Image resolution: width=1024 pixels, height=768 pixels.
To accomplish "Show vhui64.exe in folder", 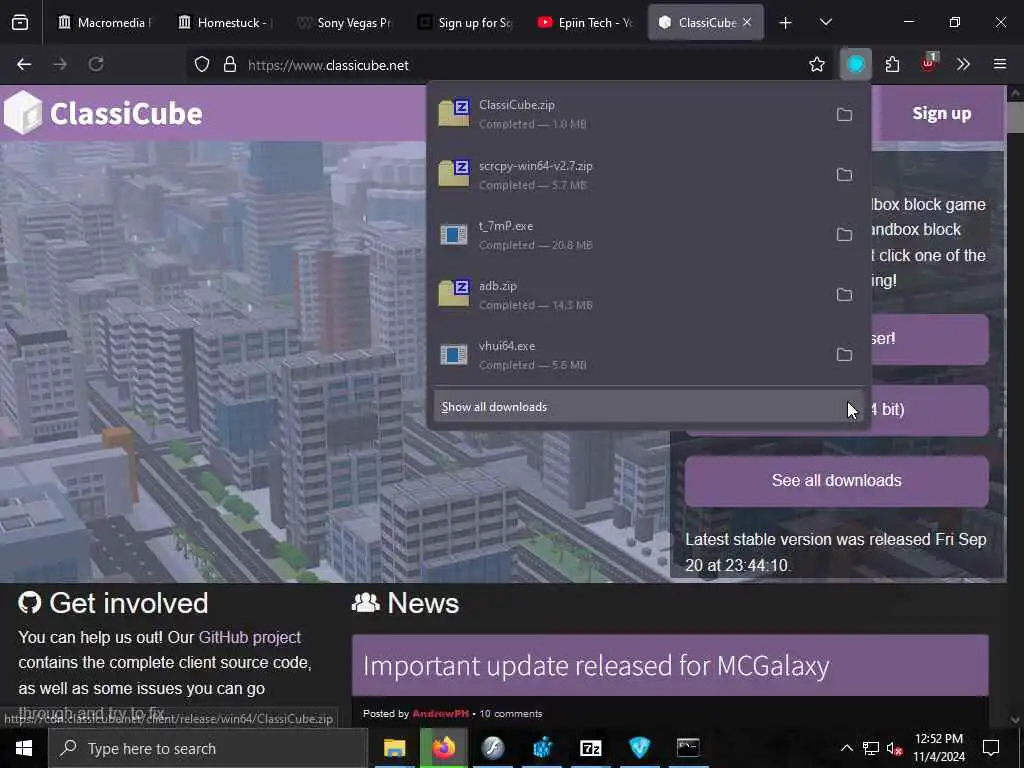I will pyautogui.click(x=844, y=355).
